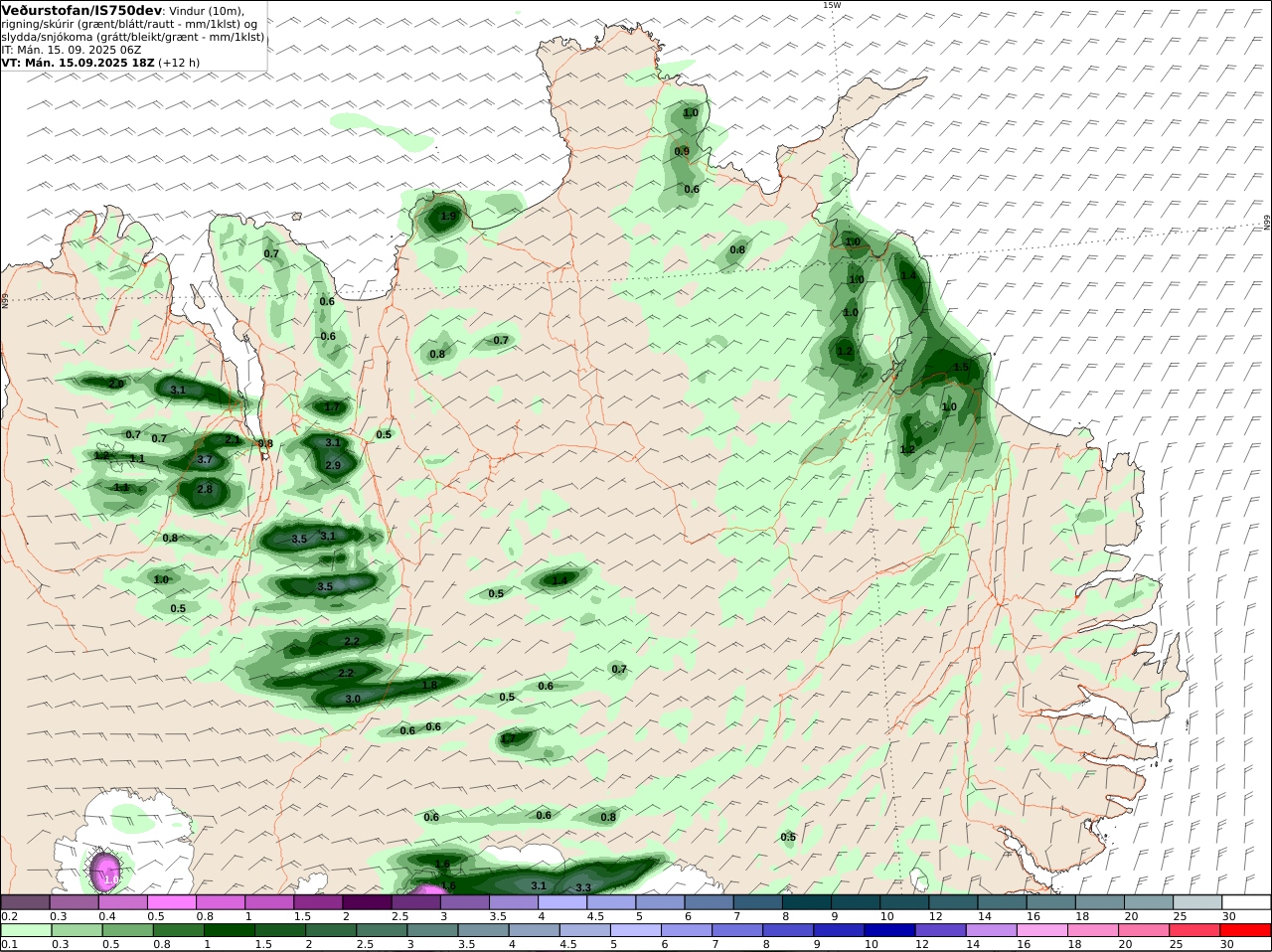
Task: Click the lower legend swatch labeled 1
Action: [x=229, y=930]
